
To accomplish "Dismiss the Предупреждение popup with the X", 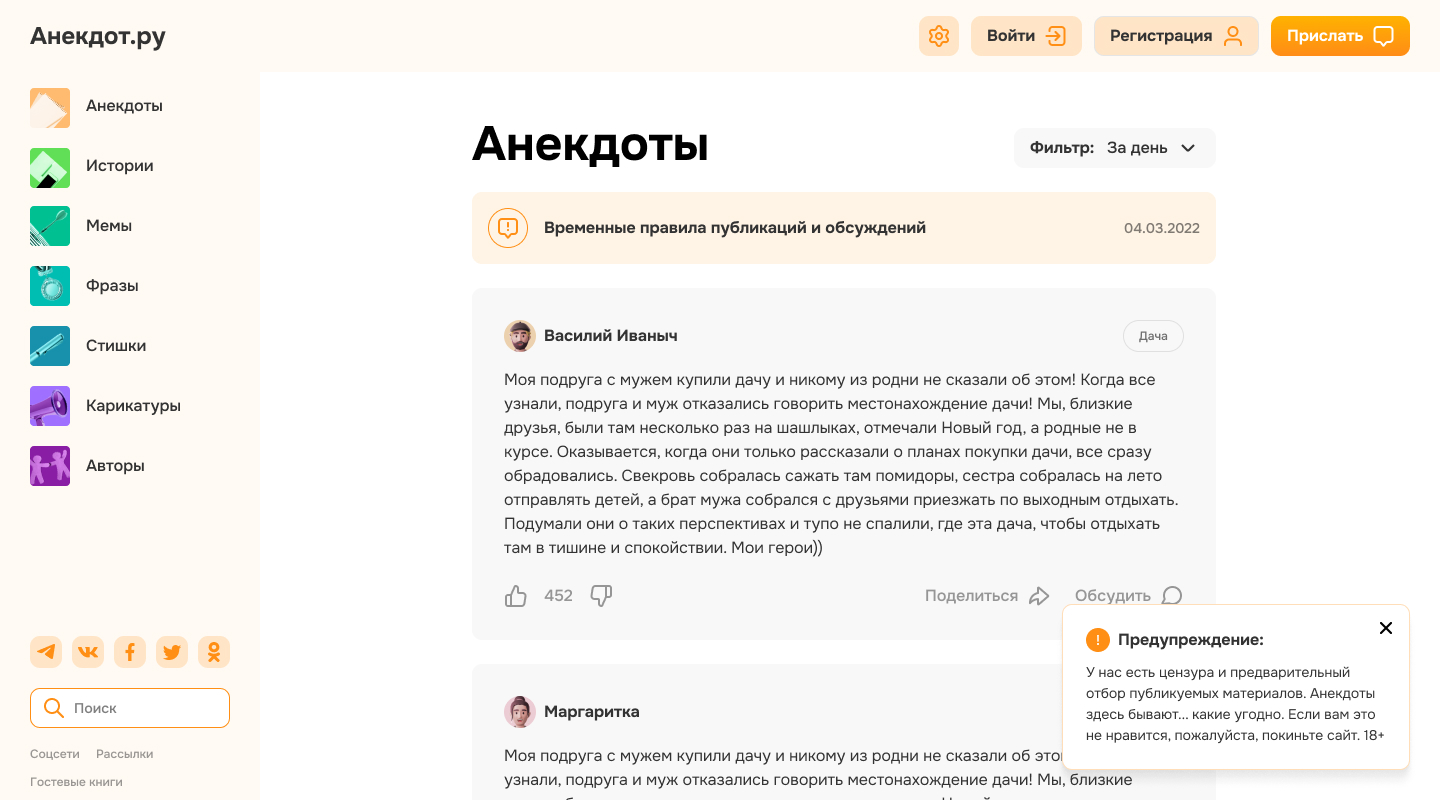I will (x=1386, y=628).
